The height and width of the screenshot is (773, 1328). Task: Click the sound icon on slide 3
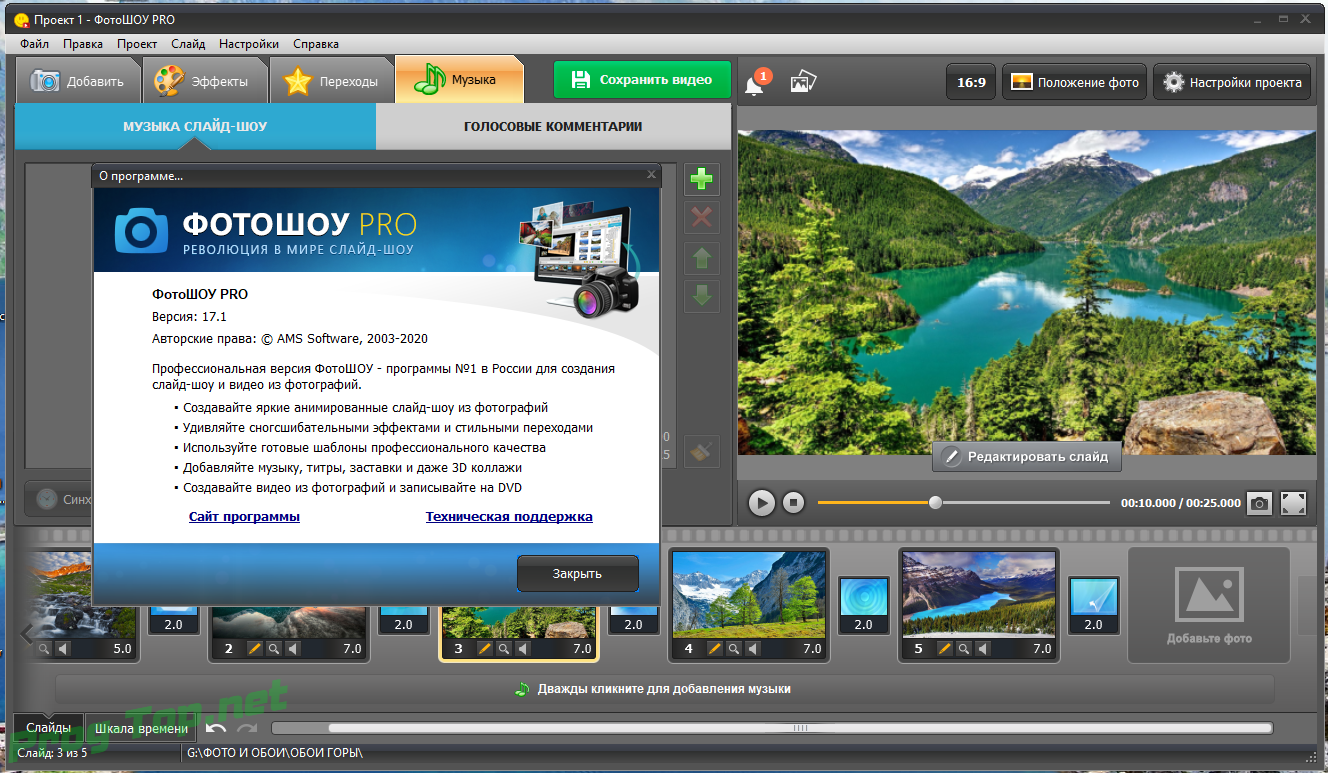point(522,649)
